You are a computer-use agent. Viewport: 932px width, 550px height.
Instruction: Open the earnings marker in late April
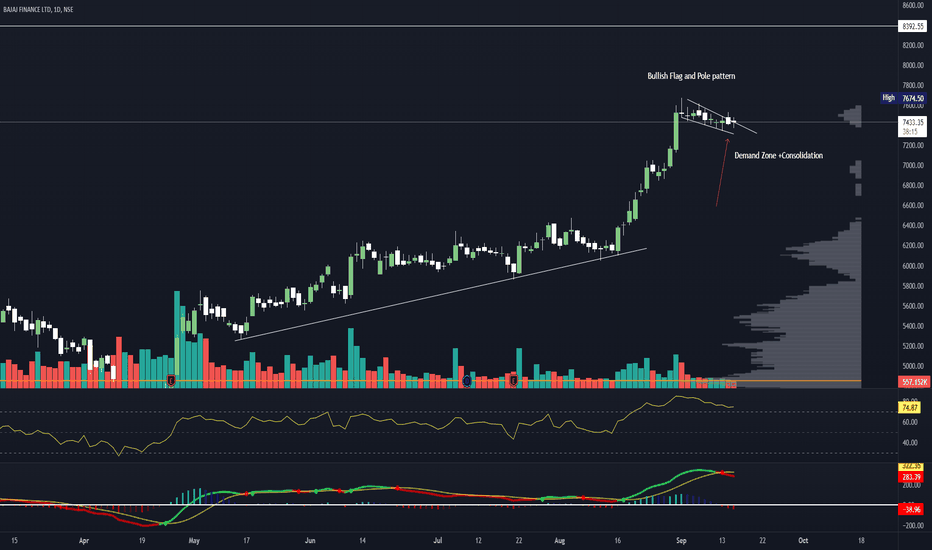pos(171,381)
